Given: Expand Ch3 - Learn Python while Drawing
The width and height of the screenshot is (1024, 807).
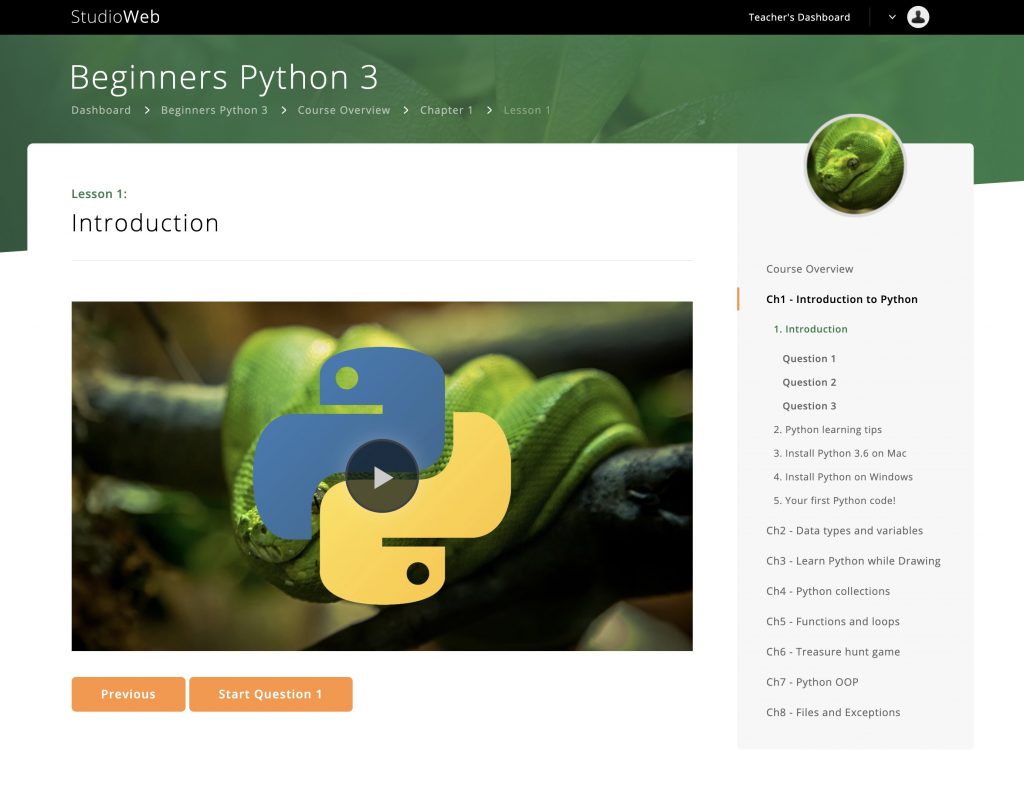Looking at the screenshot, I should coord(854,561).
